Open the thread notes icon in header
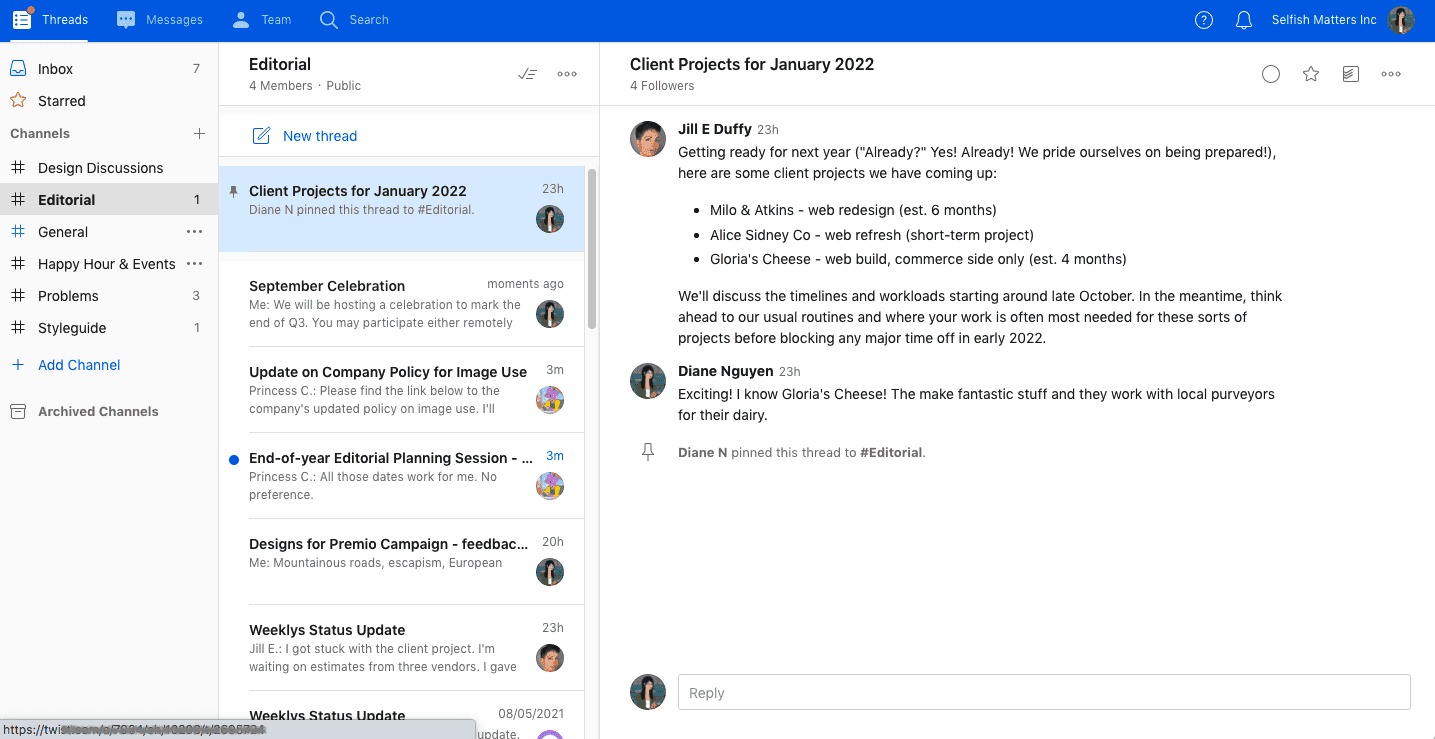 pyautogui.click(x=1351, y=74)
